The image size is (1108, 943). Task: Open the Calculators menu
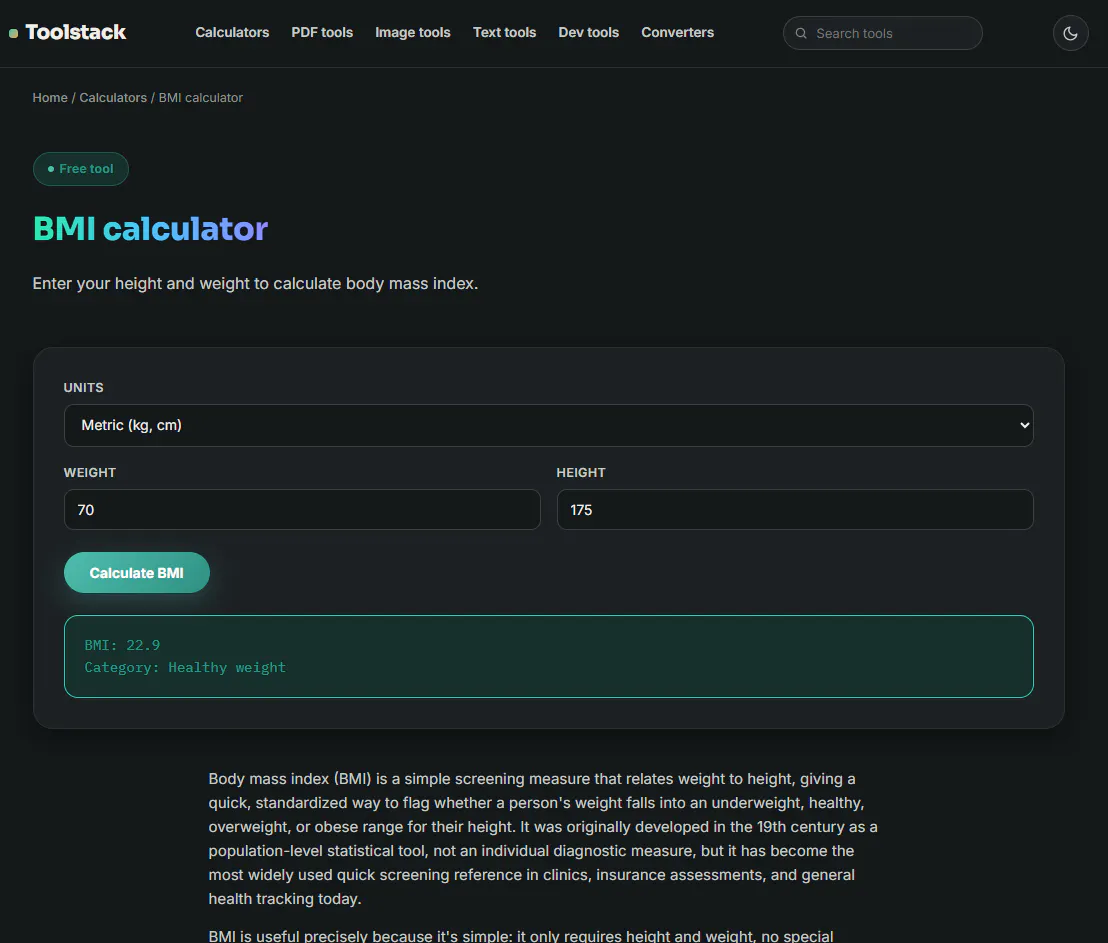(232, 33)
